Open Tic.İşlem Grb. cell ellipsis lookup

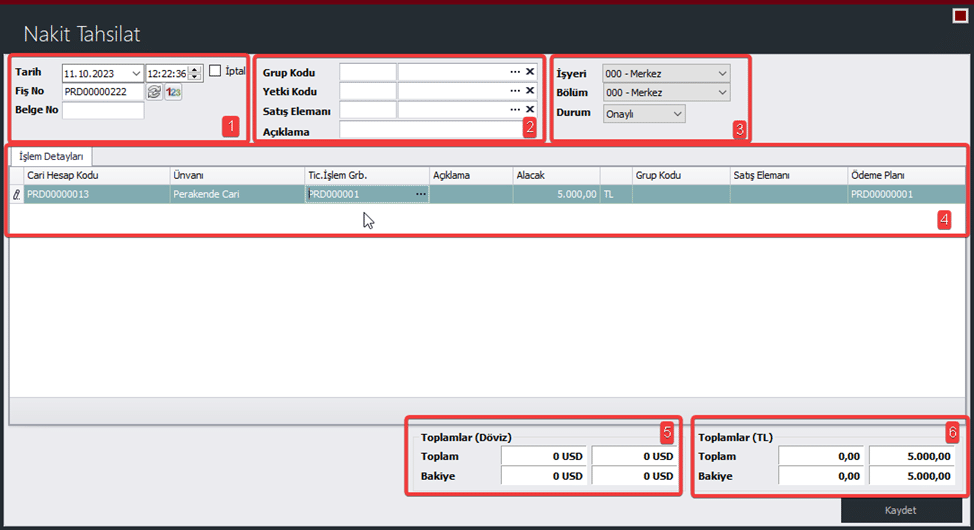tap(420, 194)
